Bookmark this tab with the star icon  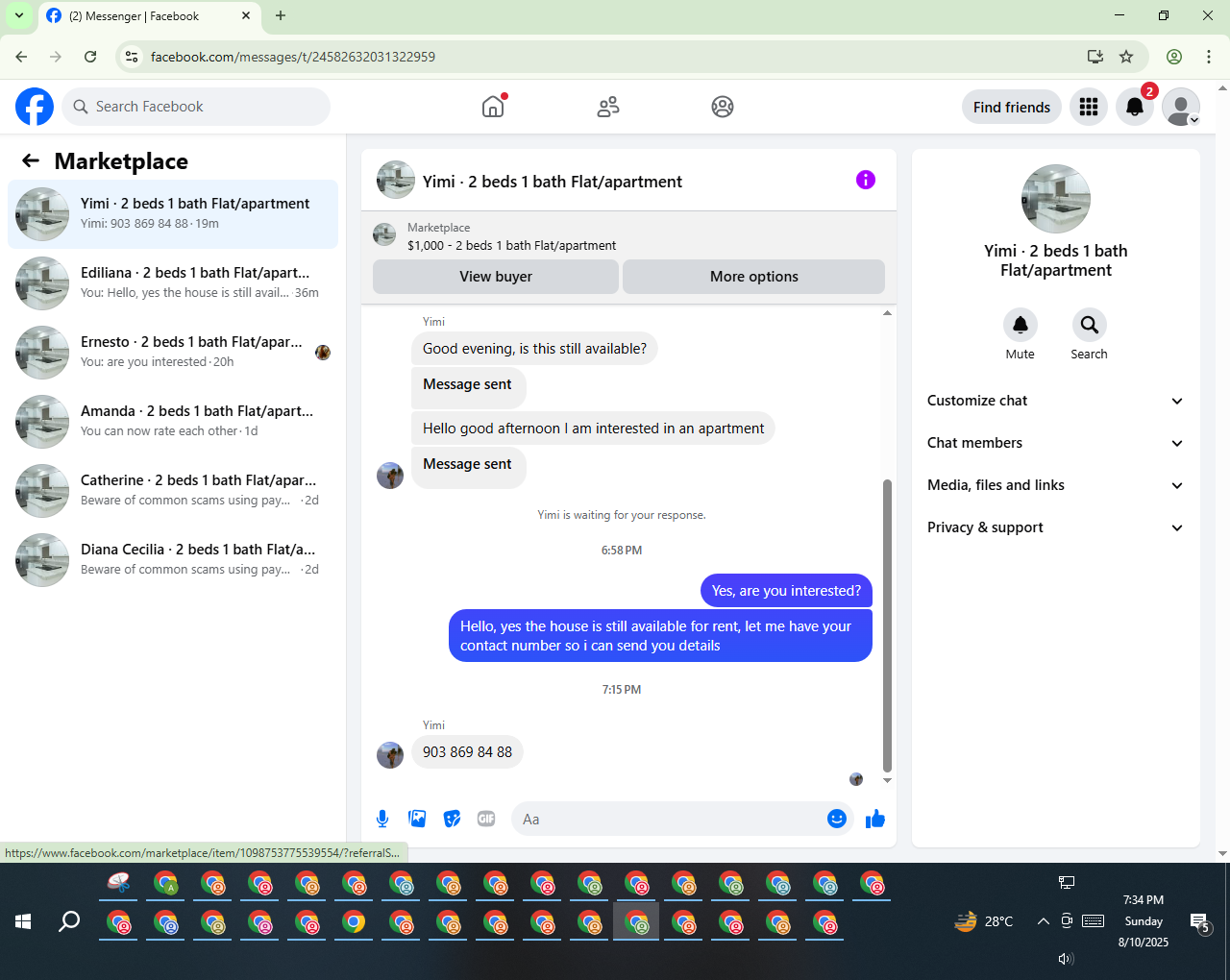coord(1126,57)
